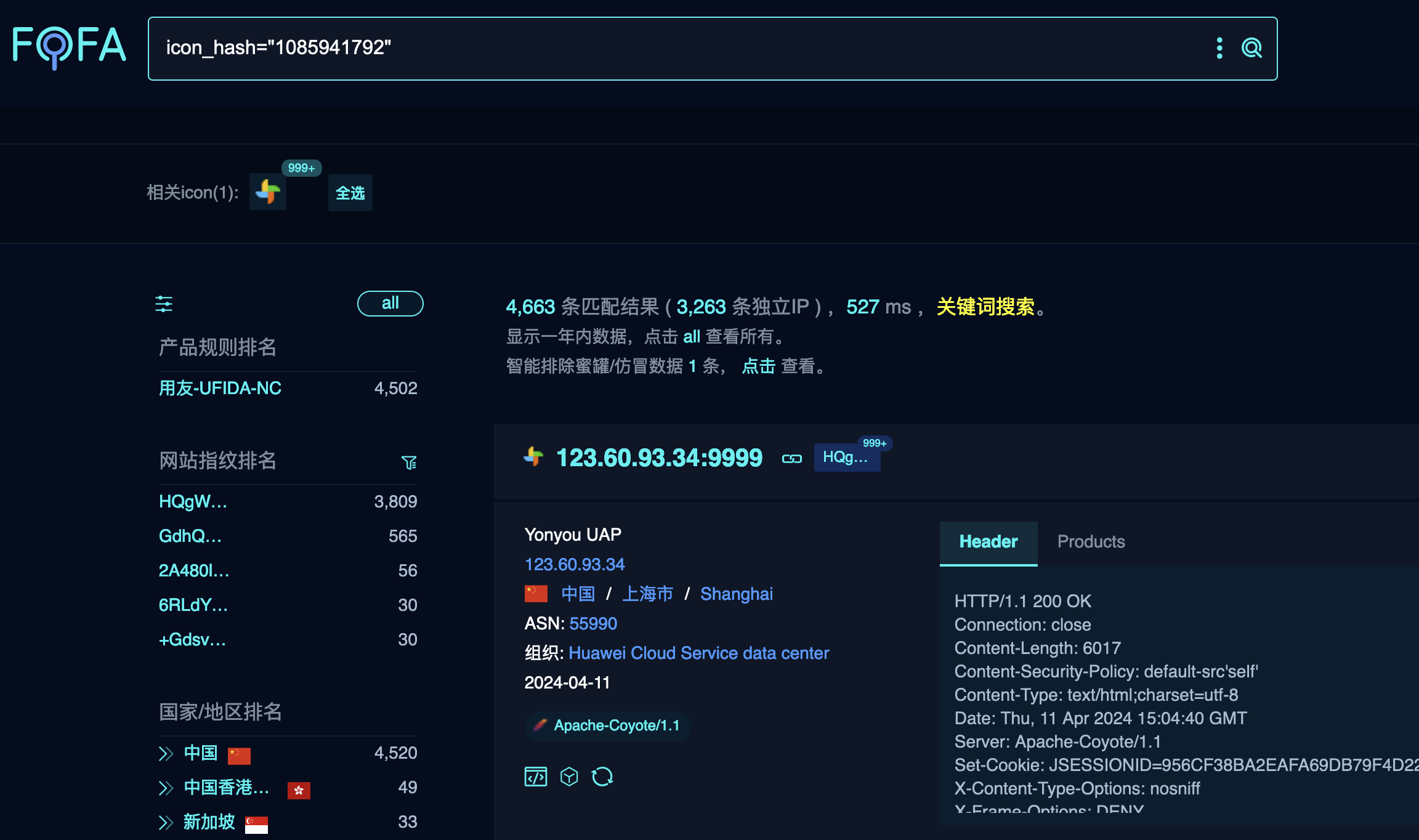Click the 全选 select-all button
This screenshot has width=1419, height=840.
349,192
